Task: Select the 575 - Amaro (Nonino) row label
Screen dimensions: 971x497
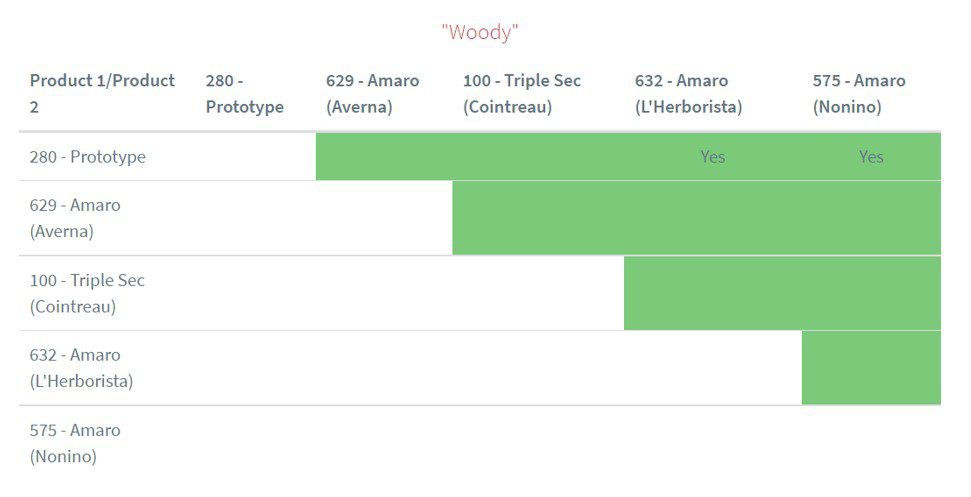Action: [x=75, y=443]
